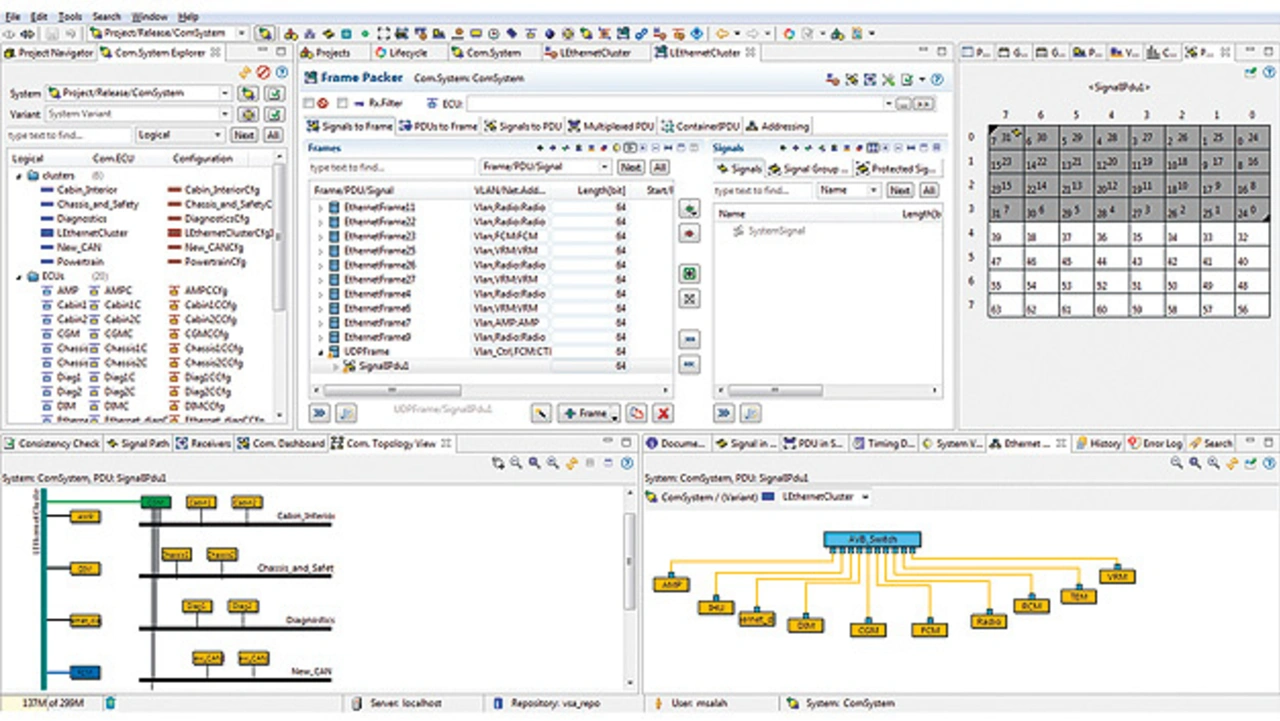Click the red cancel icon in Com.System Explorer

click(263, 72)
